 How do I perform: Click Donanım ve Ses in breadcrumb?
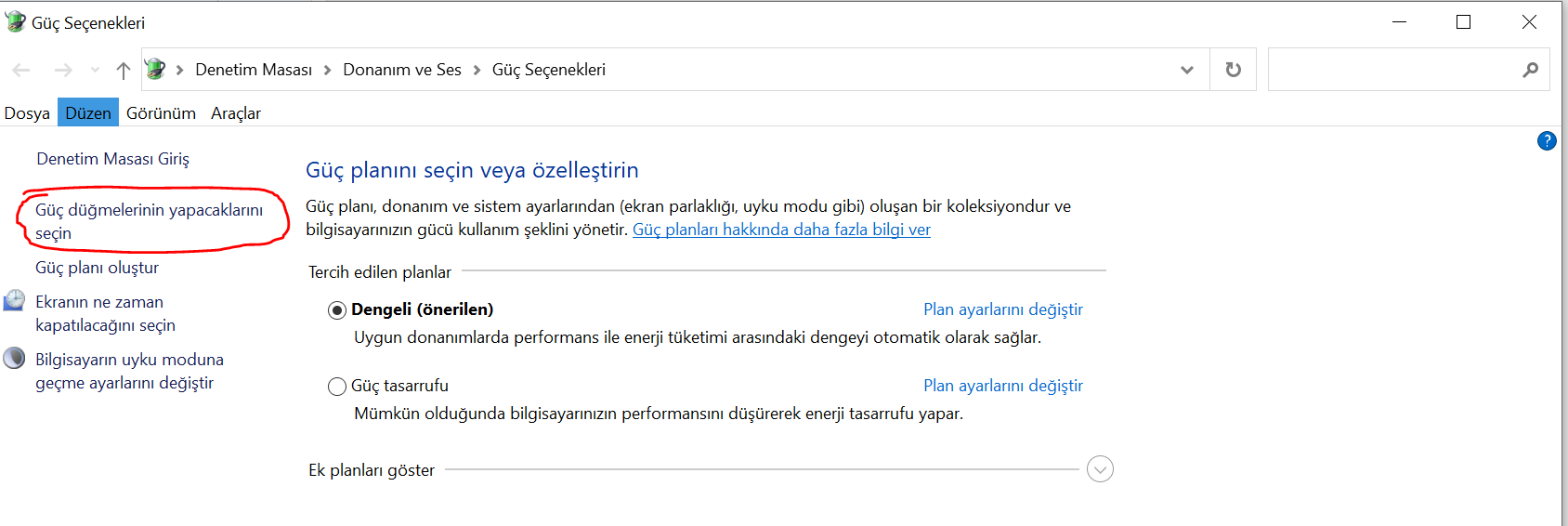click(x=402, y=70)
